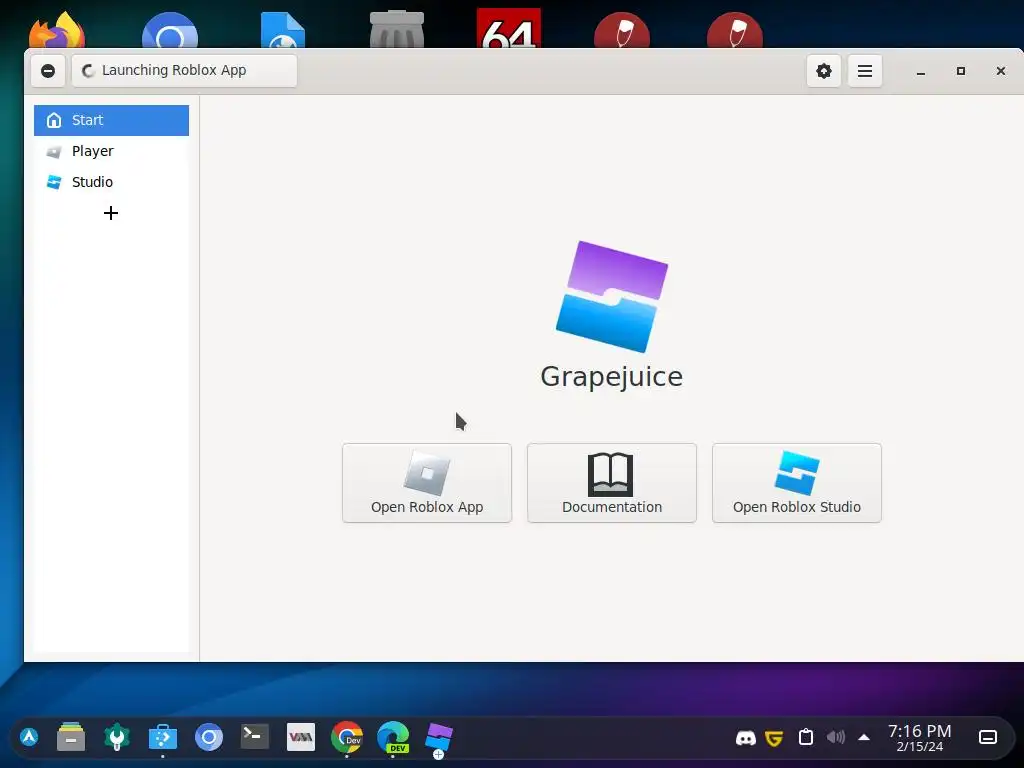Add a new prefix with the plus icon
This screenshot has width=1024, height=768.
[x=111, y=213]
